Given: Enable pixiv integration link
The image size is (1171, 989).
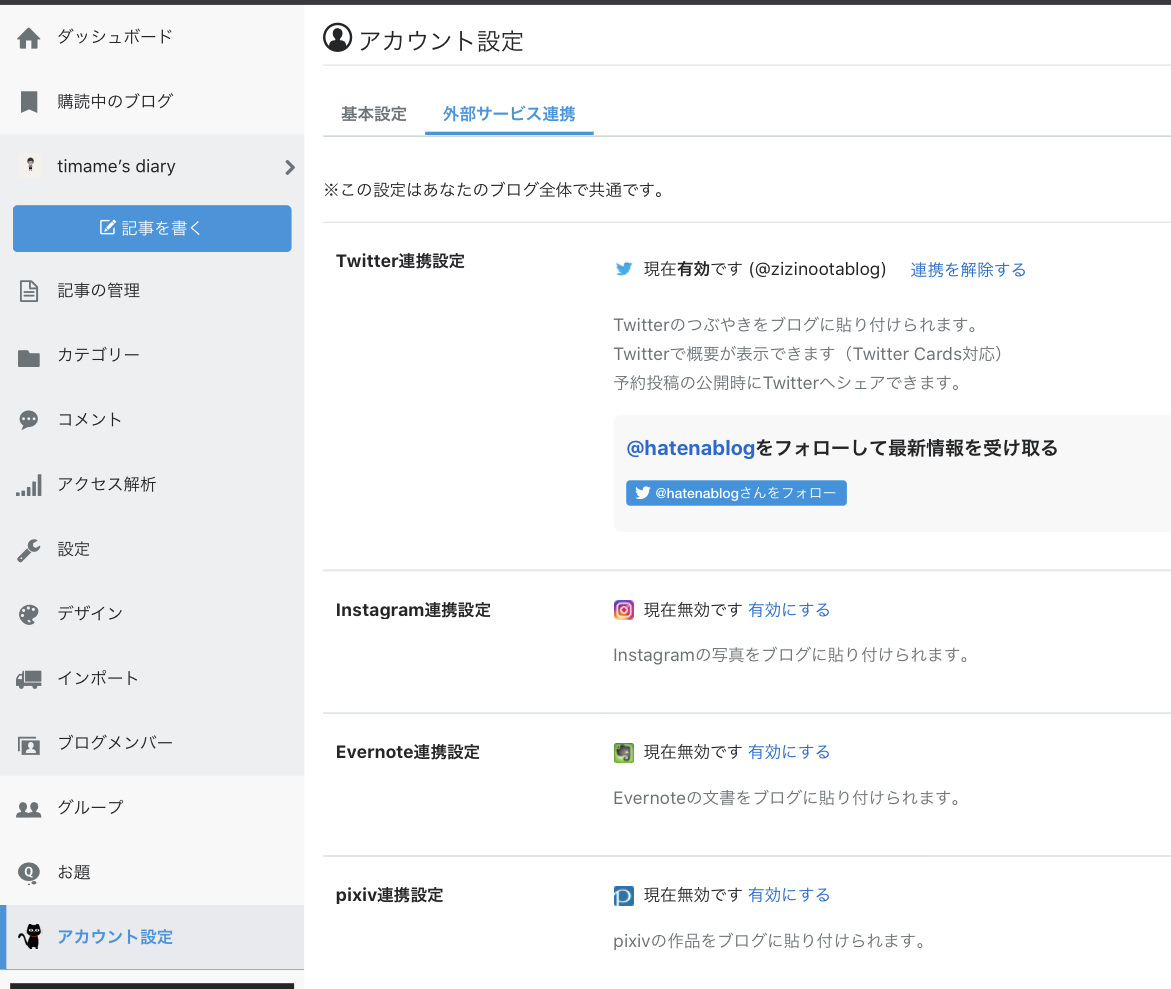Looking at the screenshot, I should [x=789, y=895].
